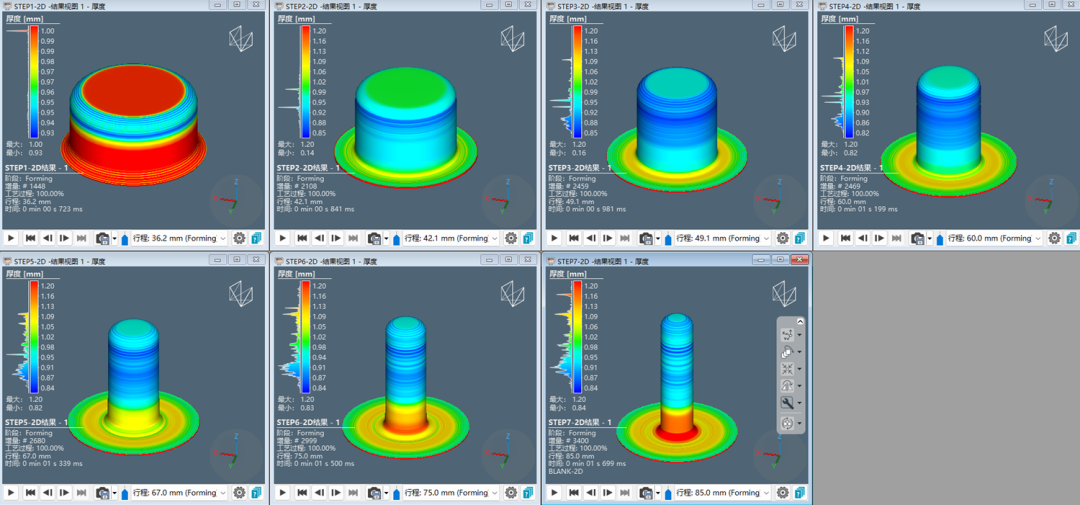Step back one frame in STEP7-2D window
The height and width of the screenshot is (505, 1080).
[x=590, y=493]
